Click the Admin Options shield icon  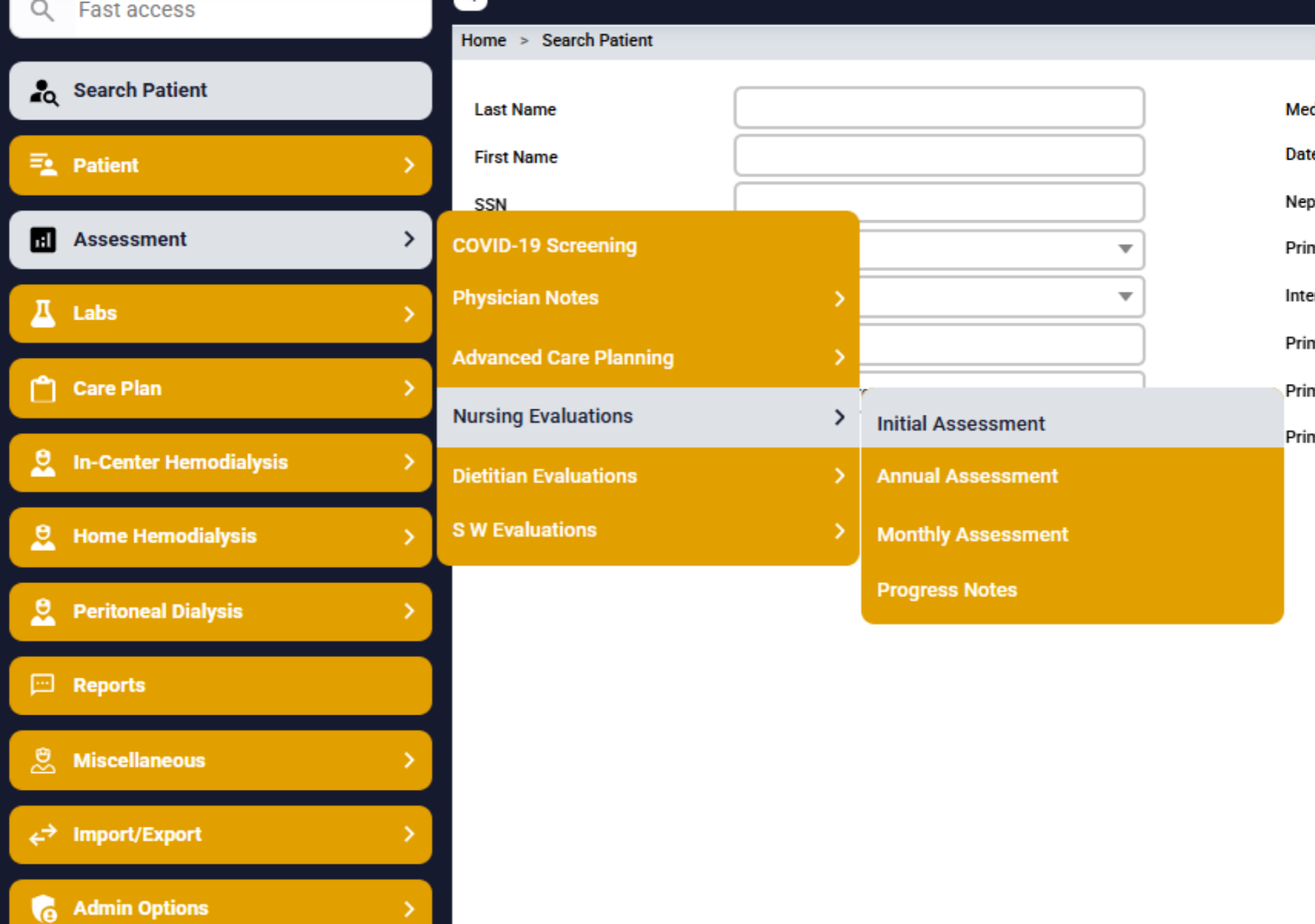point(44,908)
